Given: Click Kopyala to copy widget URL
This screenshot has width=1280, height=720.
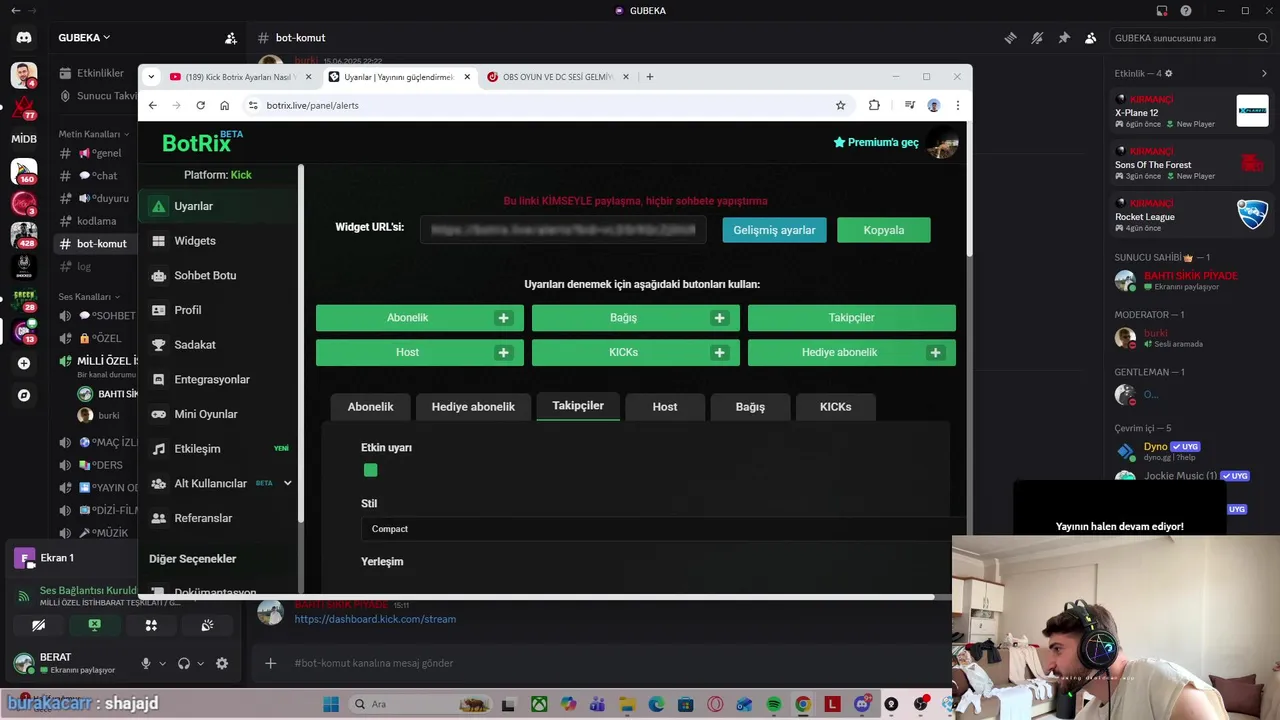Looking at the screenshot, I should point(884,230).
